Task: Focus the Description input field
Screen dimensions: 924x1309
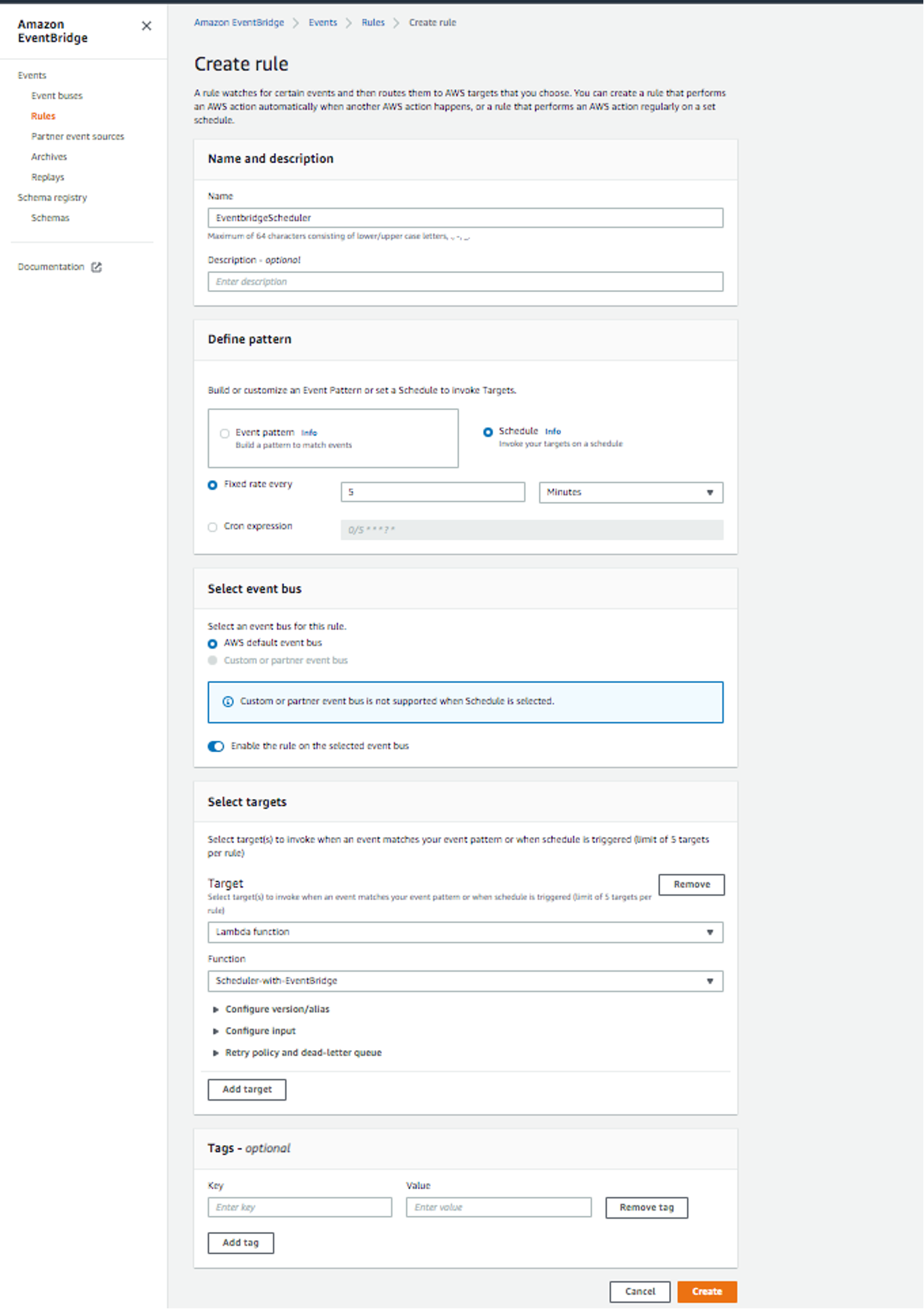Action: click(x=465, y=282)
